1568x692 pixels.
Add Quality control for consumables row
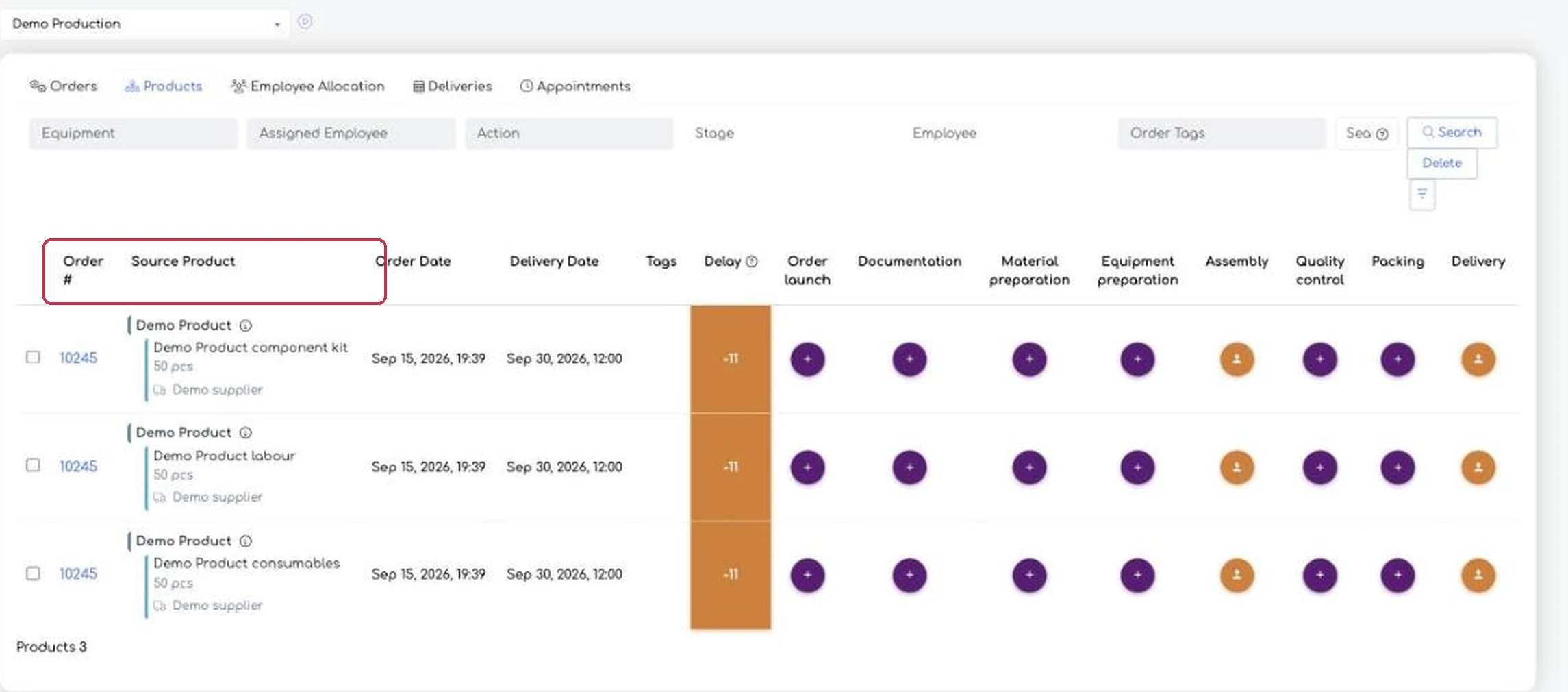[1319, 575]
